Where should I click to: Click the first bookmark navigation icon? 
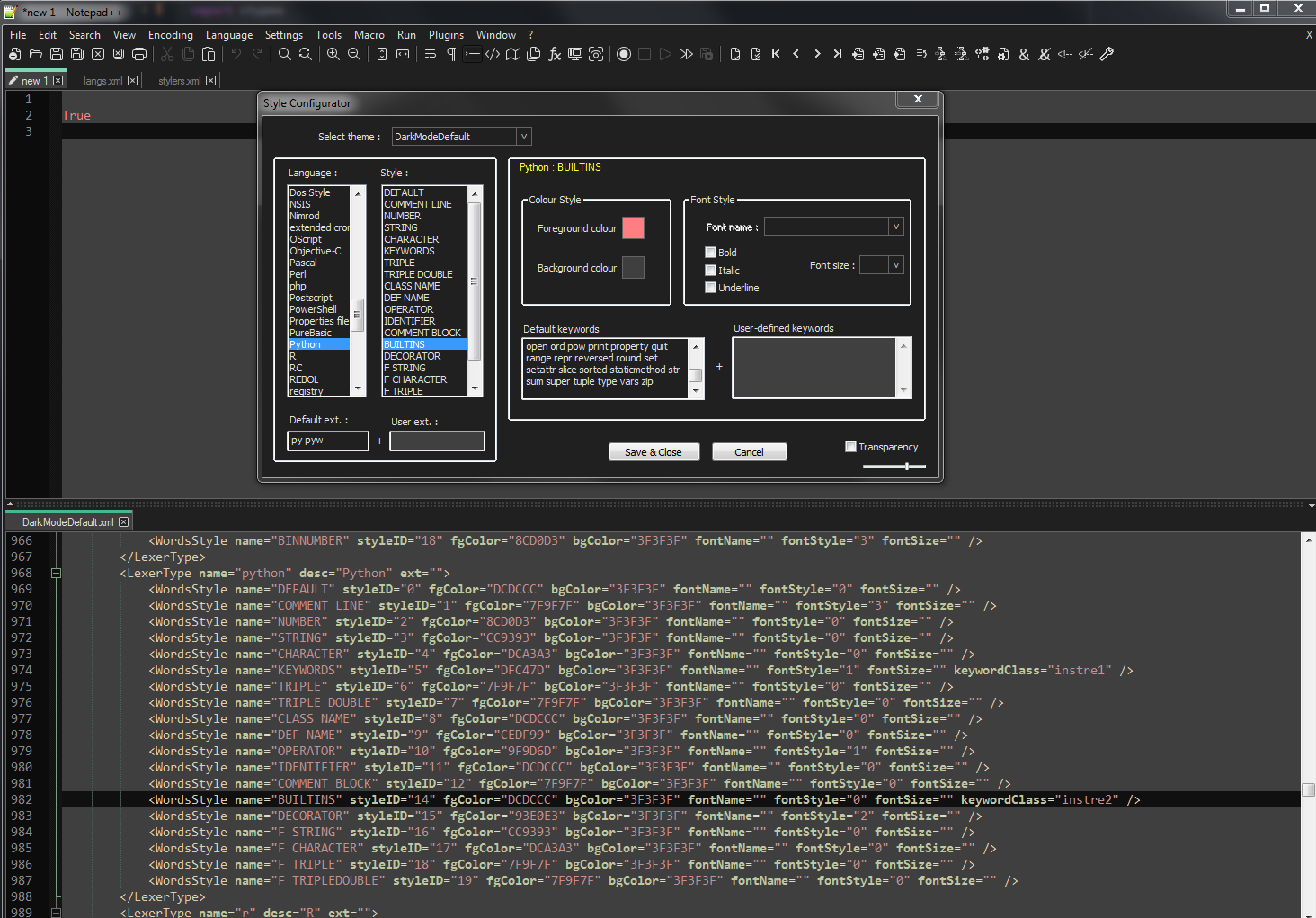click(776, 54)
